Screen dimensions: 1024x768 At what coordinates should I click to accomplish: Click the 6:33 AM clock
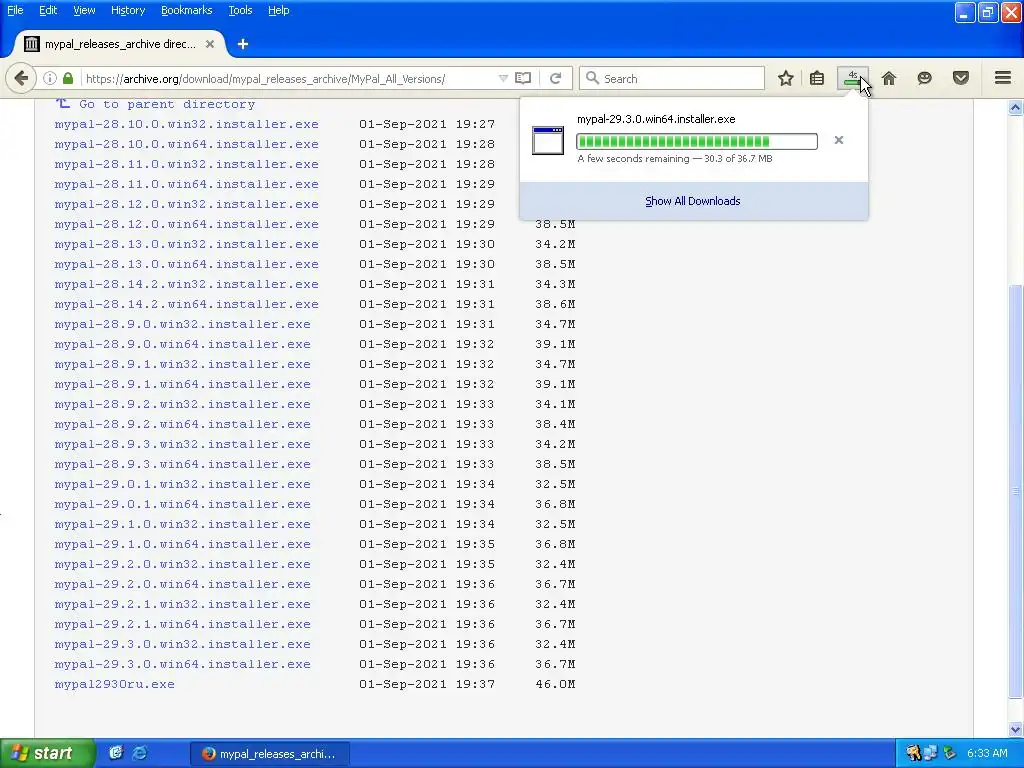[987, 754]
